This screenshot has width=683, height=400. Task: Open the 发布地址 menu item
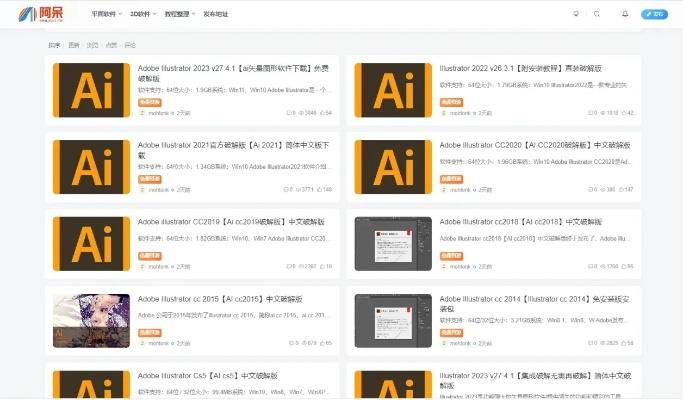click(x=216, y=14)
